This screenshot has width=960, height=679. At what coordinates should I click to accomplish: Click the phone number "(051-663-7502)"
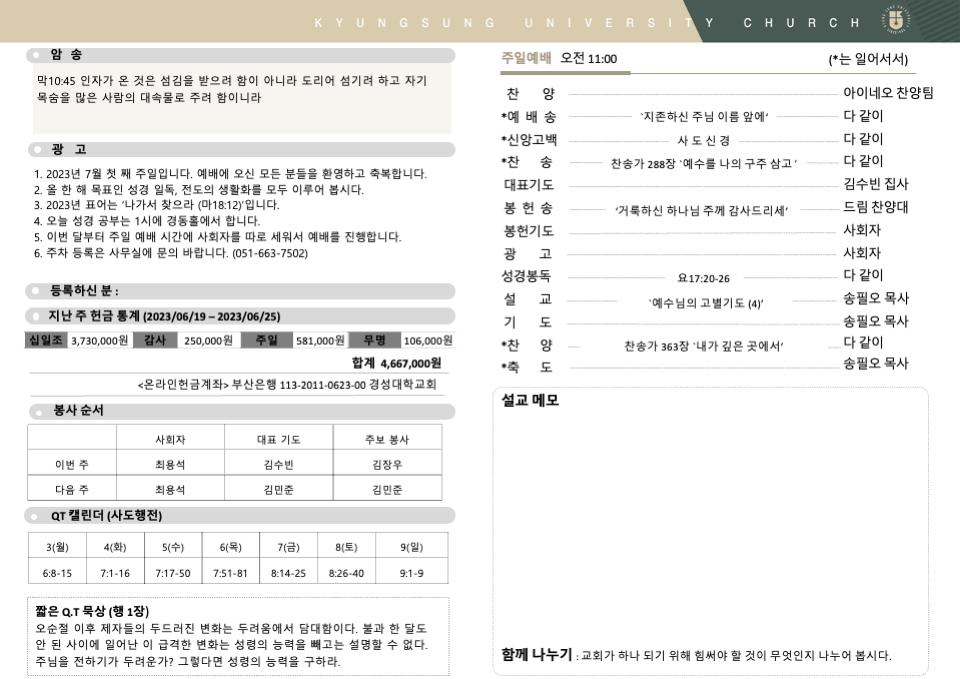click(270, 253)
